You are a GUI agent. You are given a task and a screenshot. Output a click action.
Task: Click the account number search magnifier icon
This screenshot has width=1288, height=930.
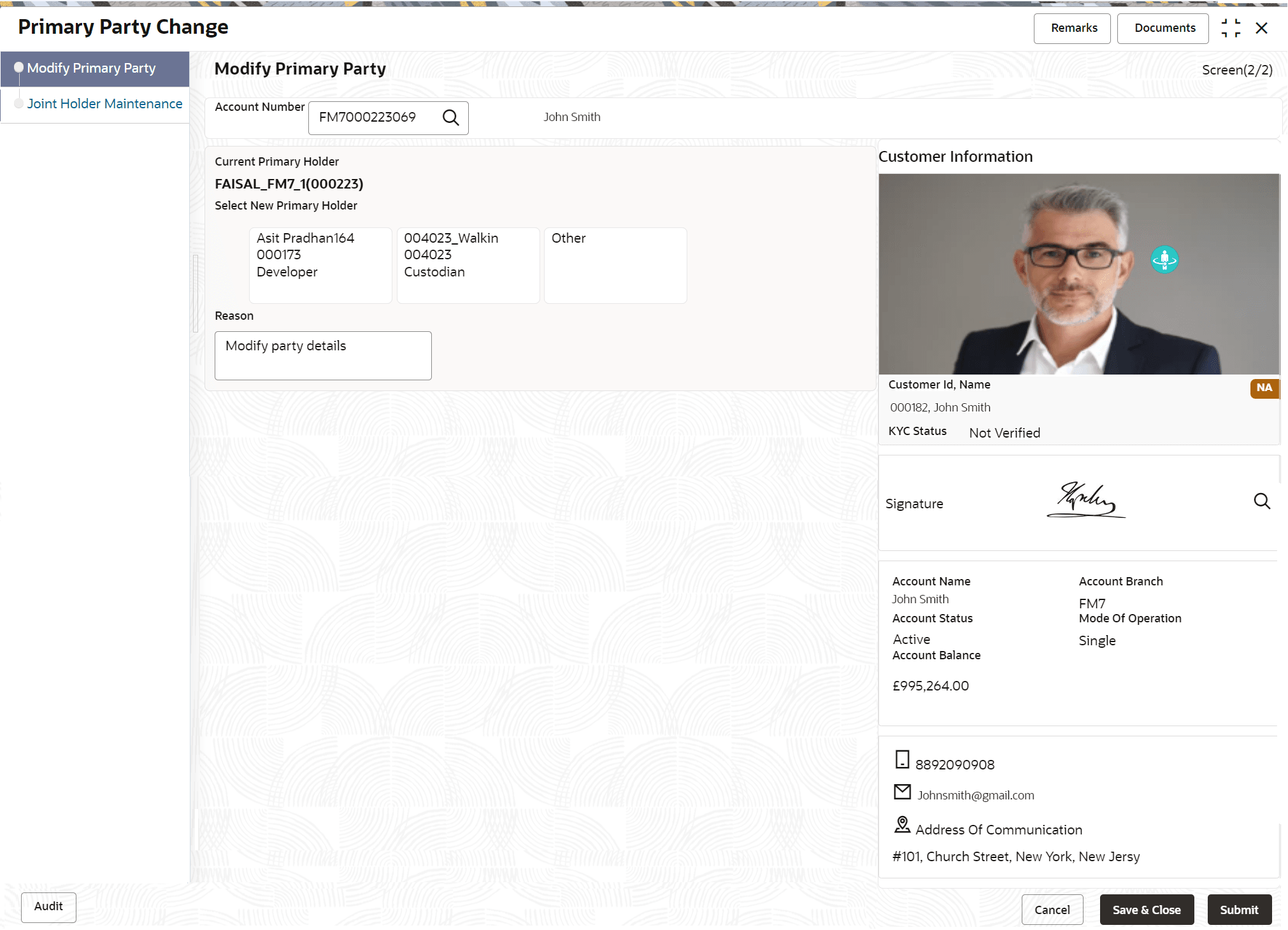click(450, 118)
